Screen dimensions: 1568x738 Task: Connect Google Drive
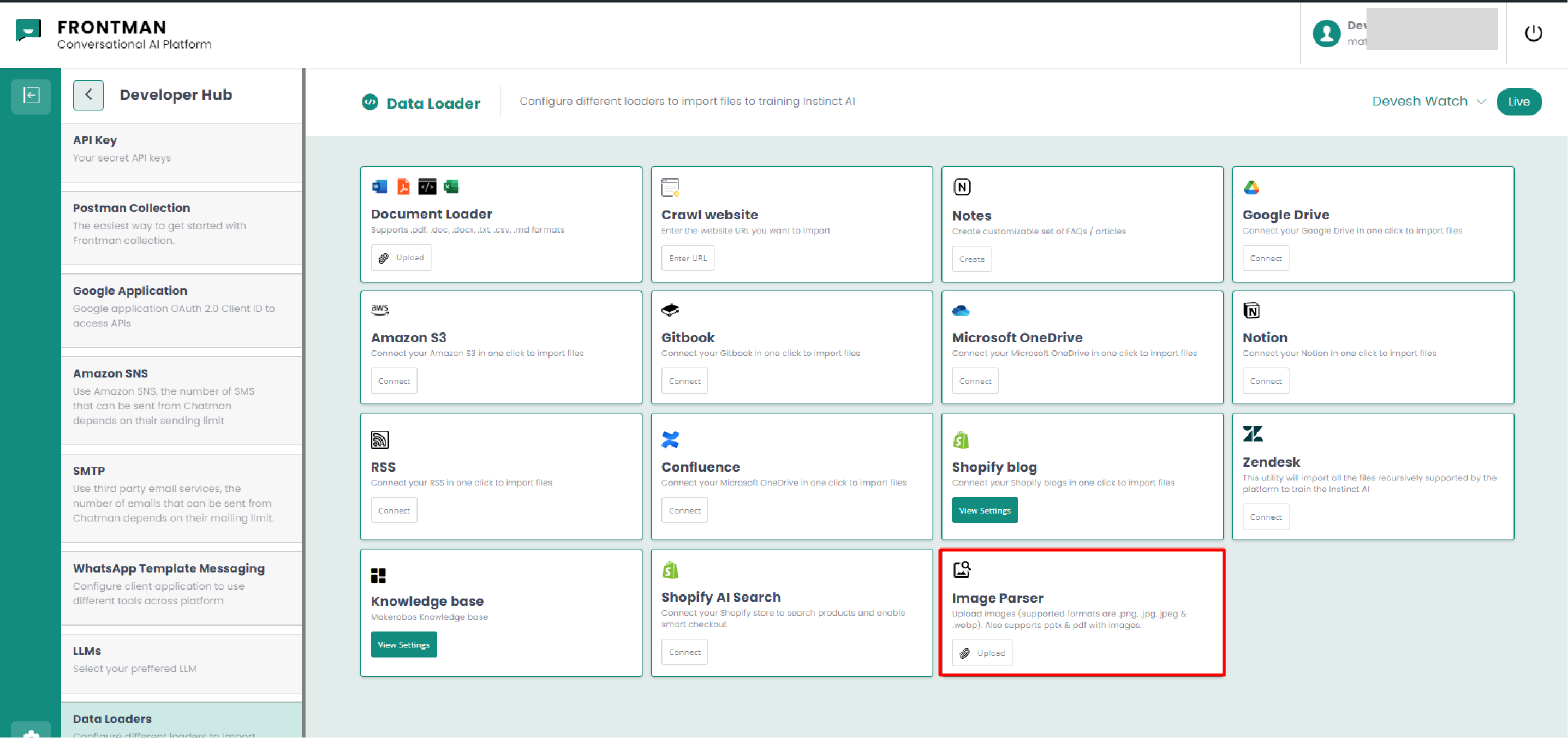pyautogui.click(x=1266, y=258)
